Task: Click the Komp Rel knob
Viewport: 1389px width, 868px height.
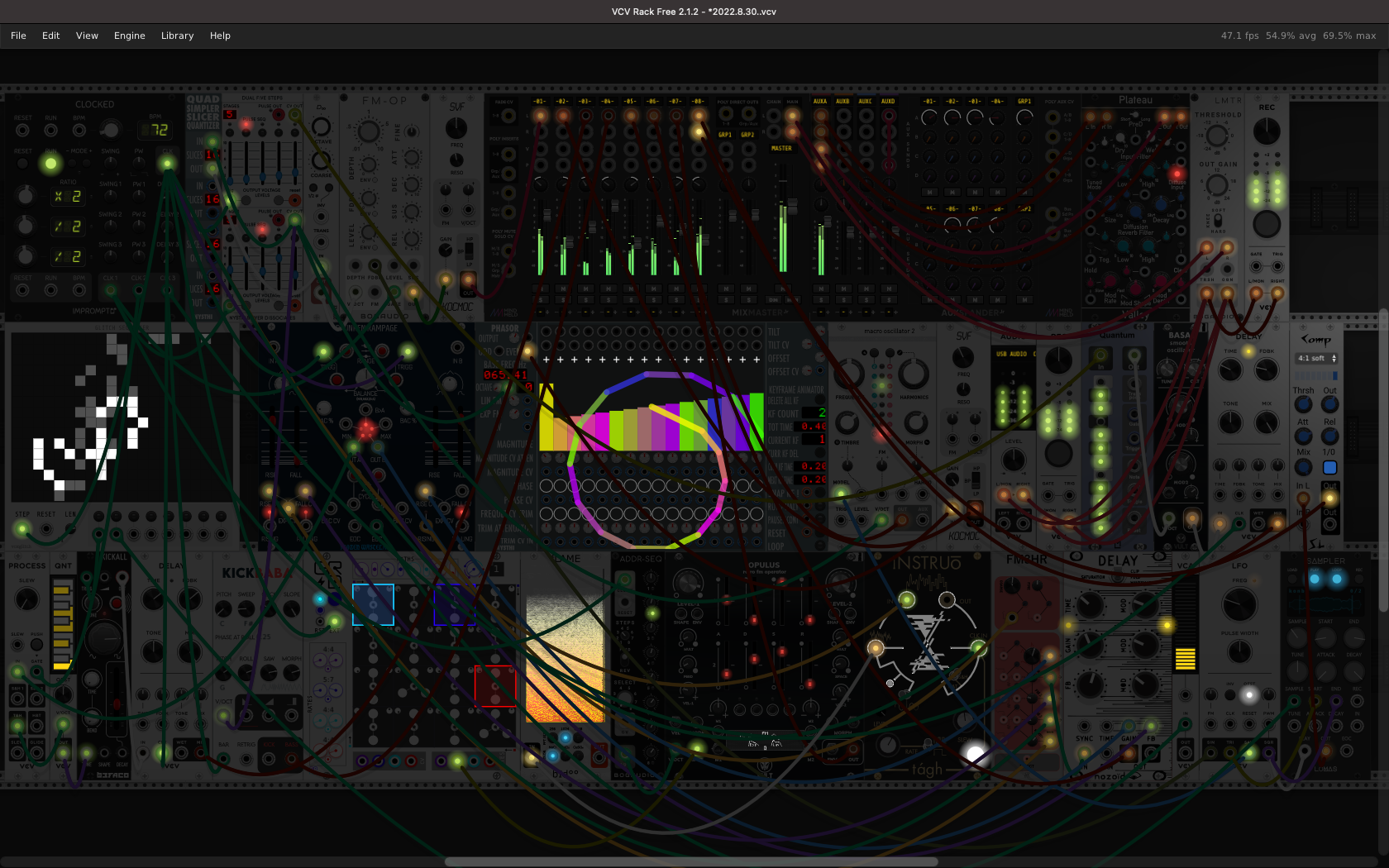Action: pyautogui.click(x=1329, y=436)
